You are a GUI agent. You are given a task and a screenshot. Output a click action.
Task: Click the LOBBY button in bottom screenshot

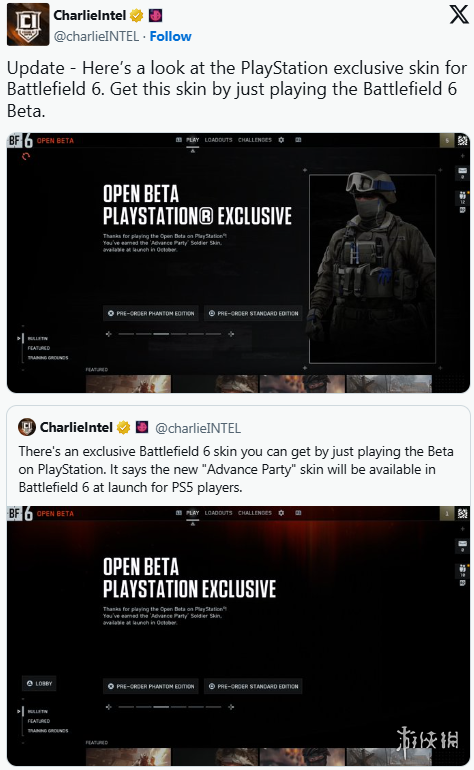tap(39, 684)
